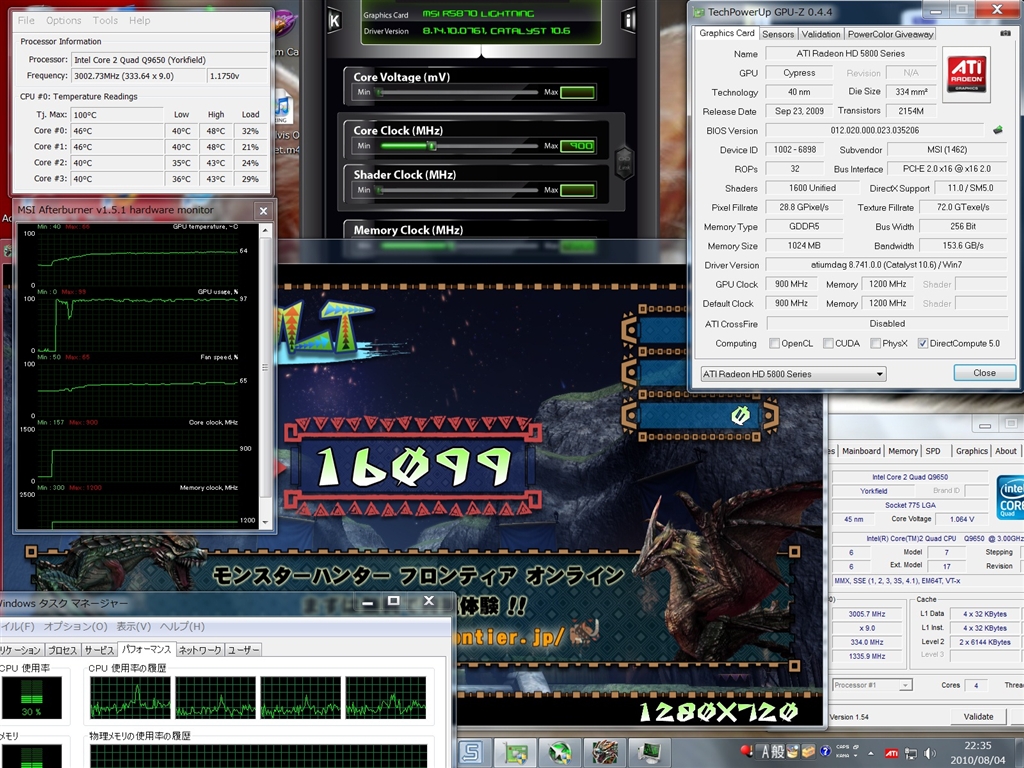Click the BIOS save icon in GPU-Z

[x=997, y=130]
